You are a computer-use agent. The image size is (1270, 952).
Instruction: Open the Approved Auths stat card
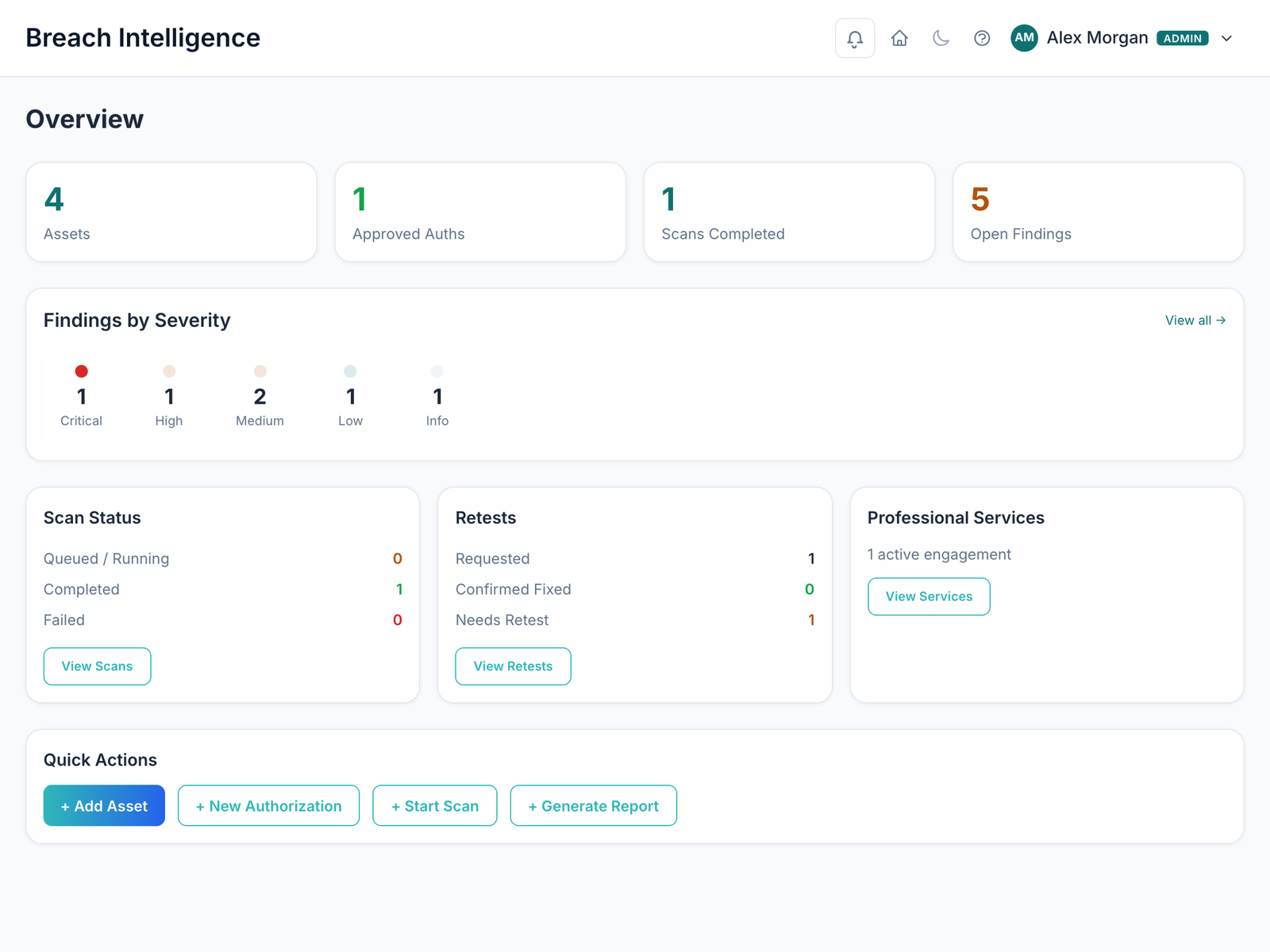click(x=480, y=212)
